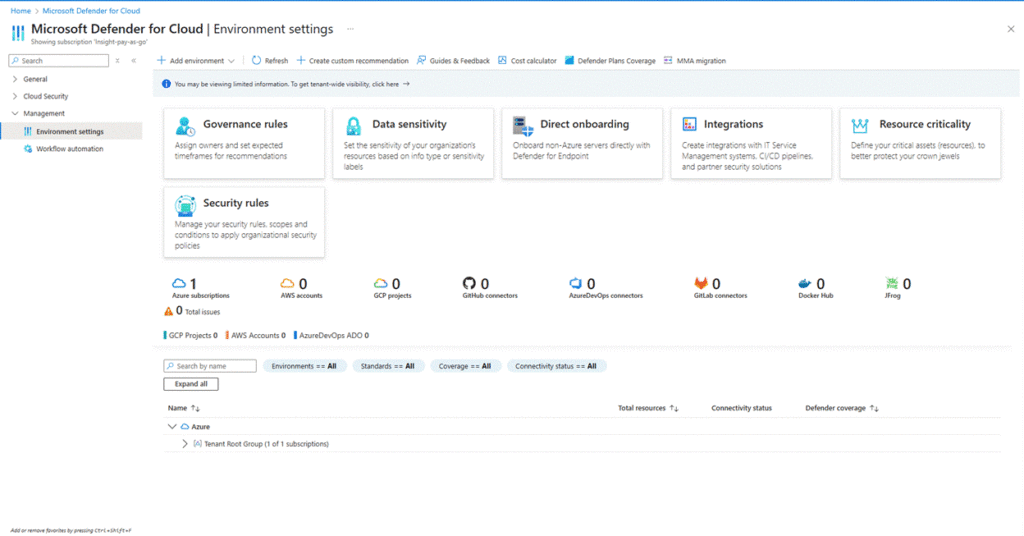Open the Security rules card icon
Image resolution: width=1024 pixels, height=536 pixels.
185,205
